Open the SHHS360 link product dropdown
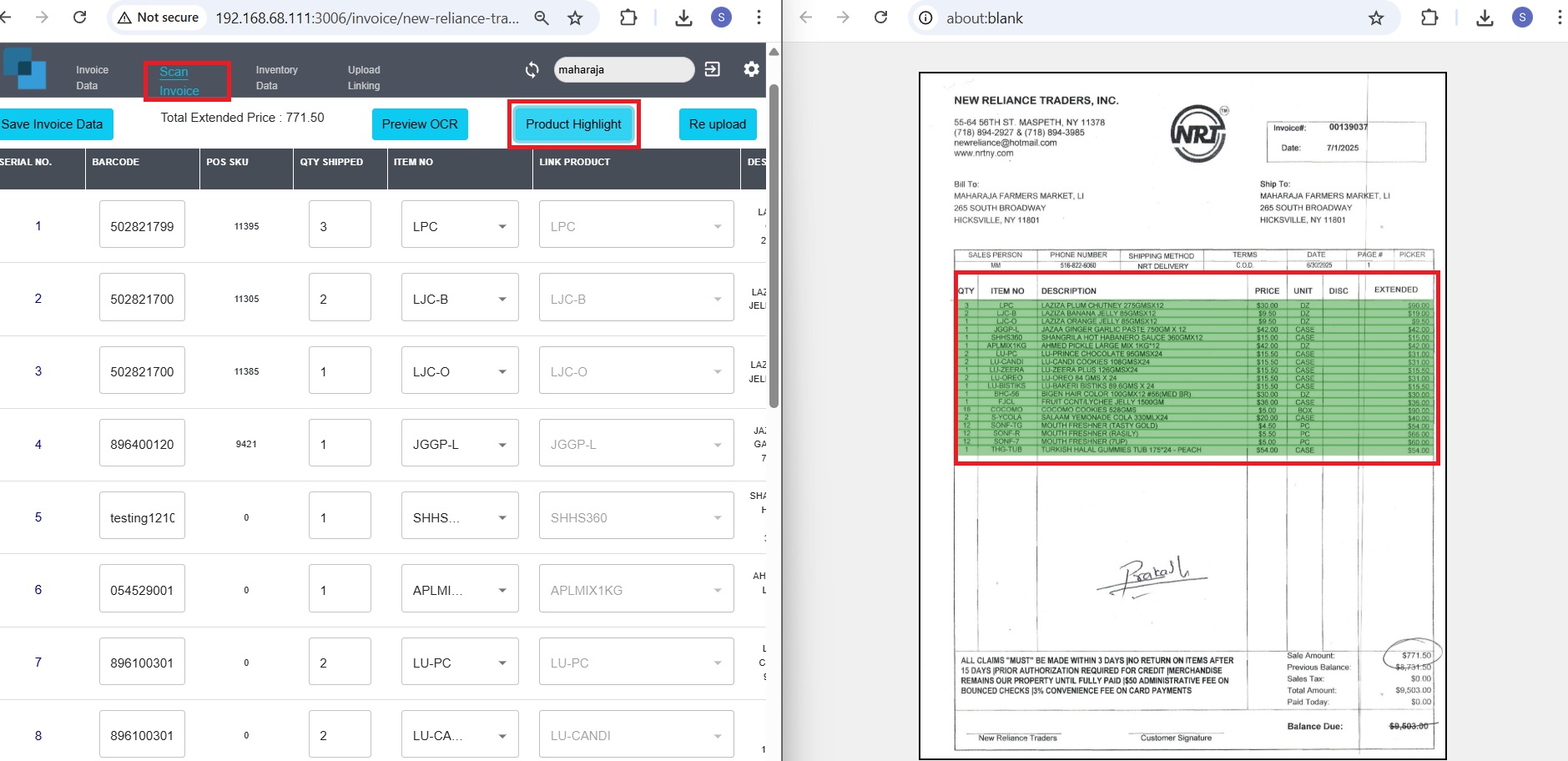This screenshot has width=1568, height=761. click(636, 516)
